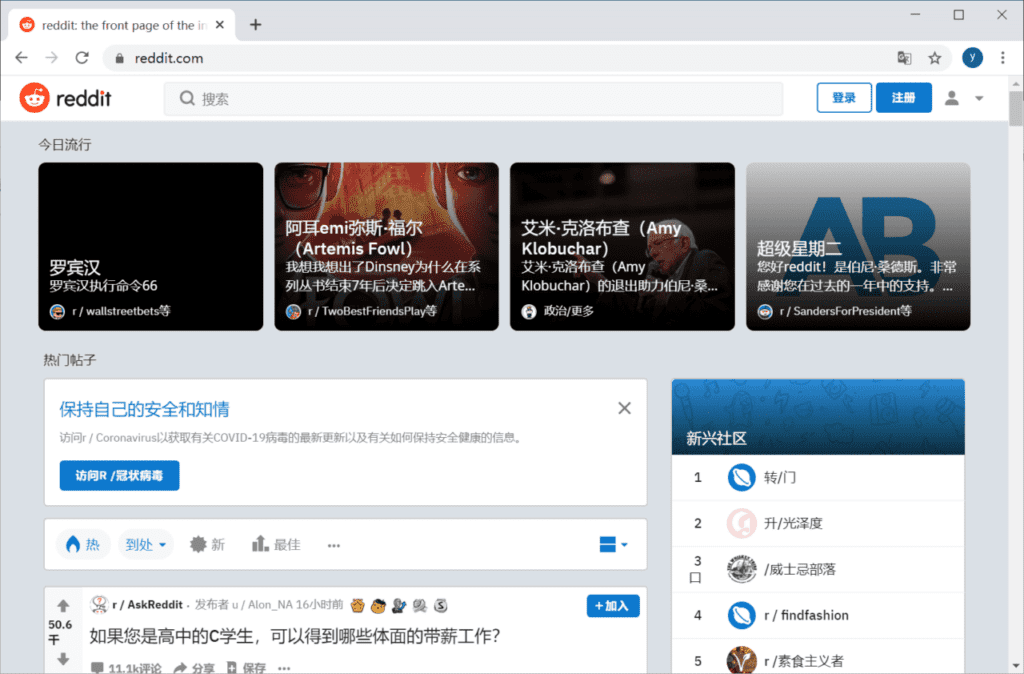The width and height of the screenshot is (1024, 674).
Task: Open the user account dropdown menu
Action: pos(965,98)
